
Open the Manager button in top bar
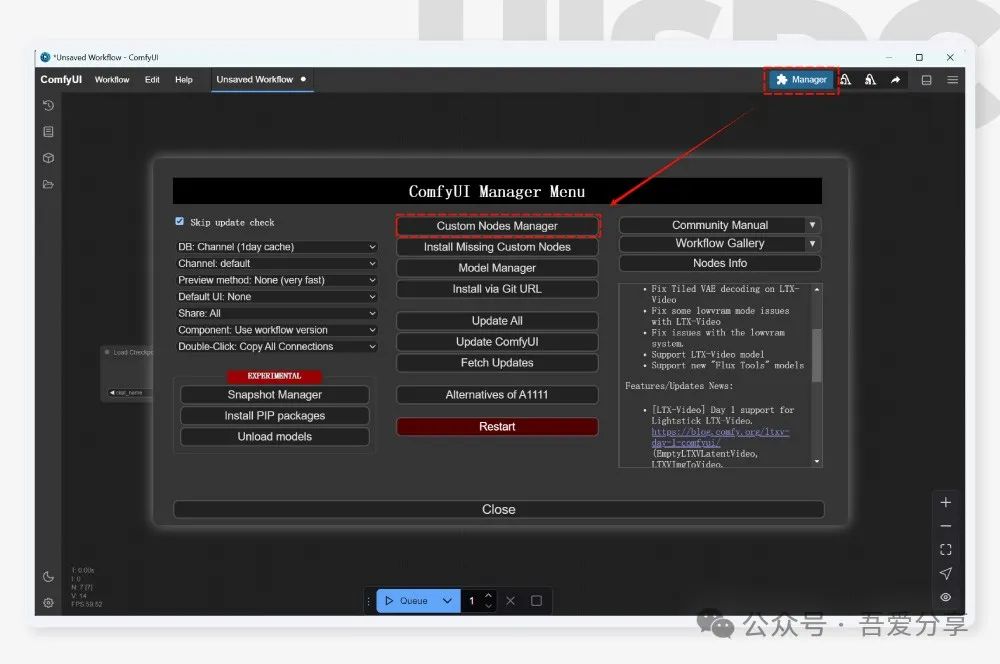(801, 80)
